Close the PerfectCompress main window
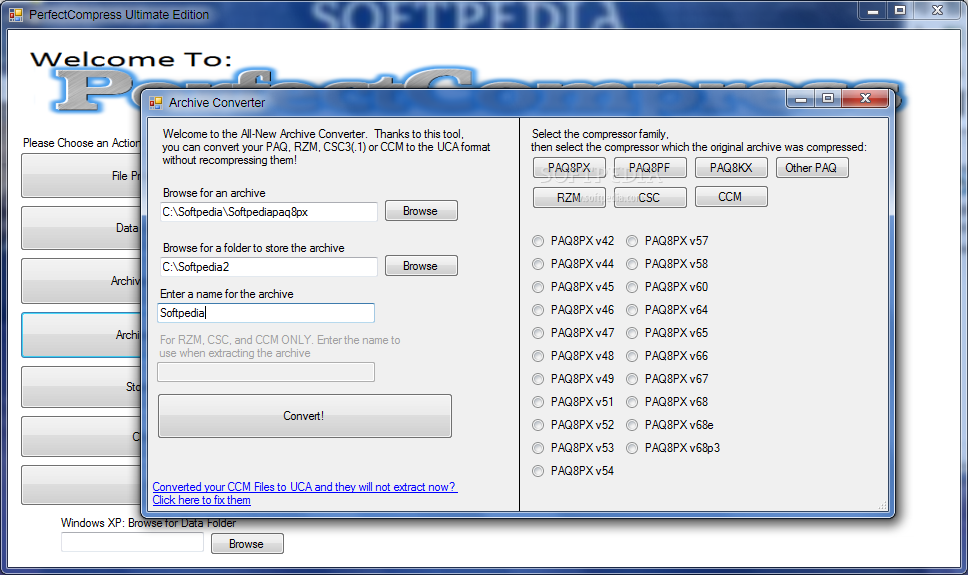The image size is (968, 575). pos(937,10)
